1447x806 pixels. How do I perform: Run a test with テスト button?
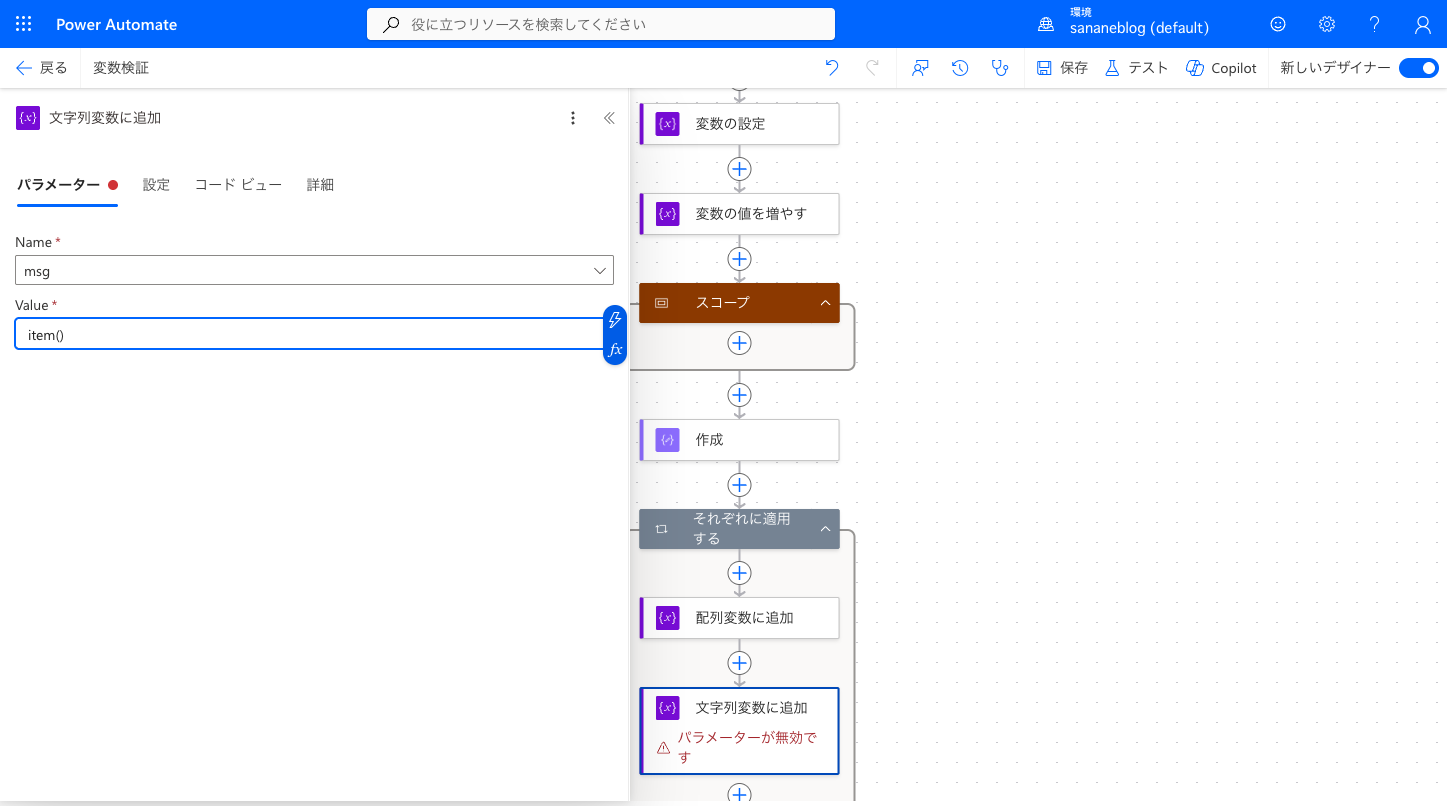1136,68
